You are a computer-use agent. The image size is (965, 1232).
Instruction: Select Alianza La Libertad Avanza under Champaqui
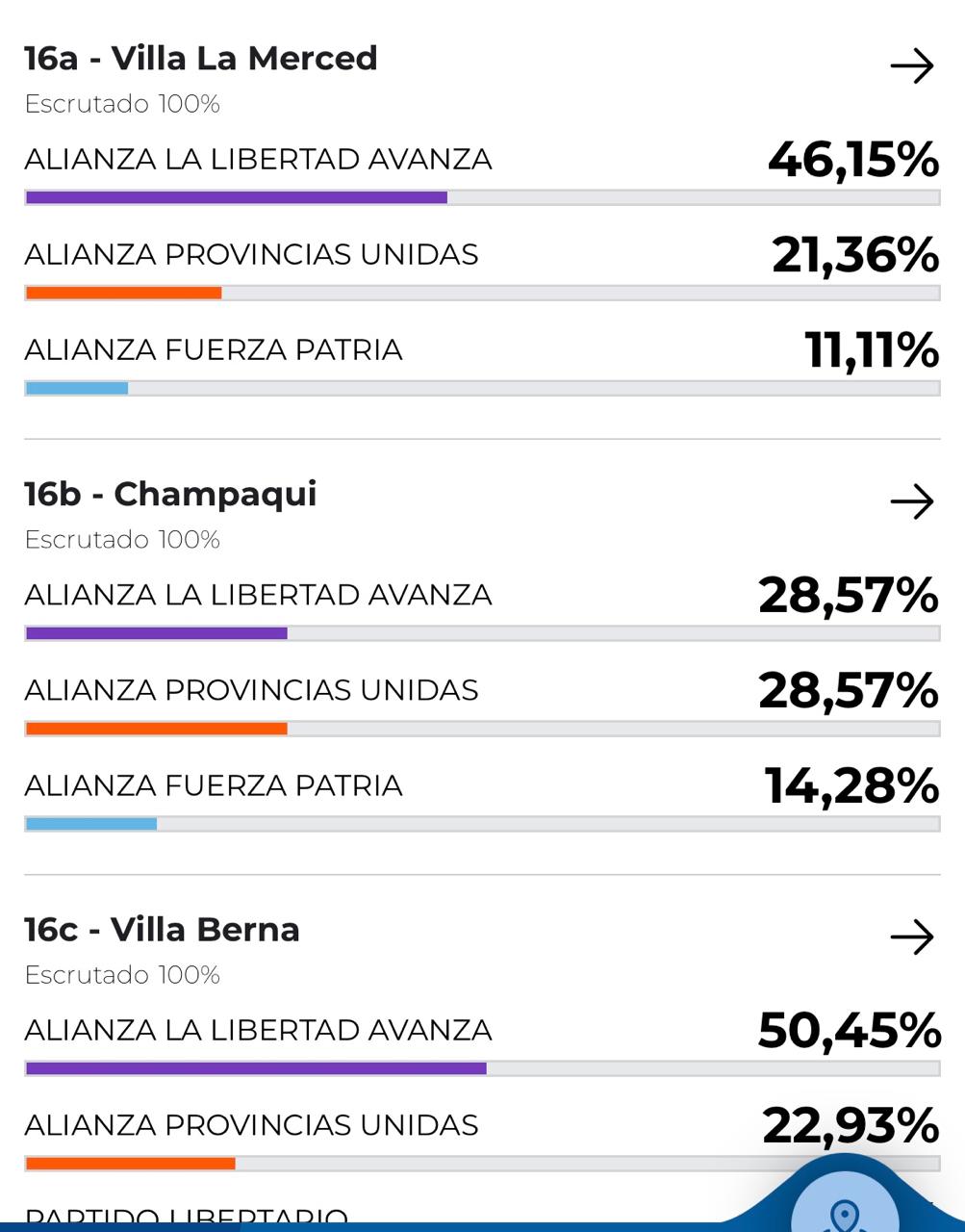(x=258, y=595)
